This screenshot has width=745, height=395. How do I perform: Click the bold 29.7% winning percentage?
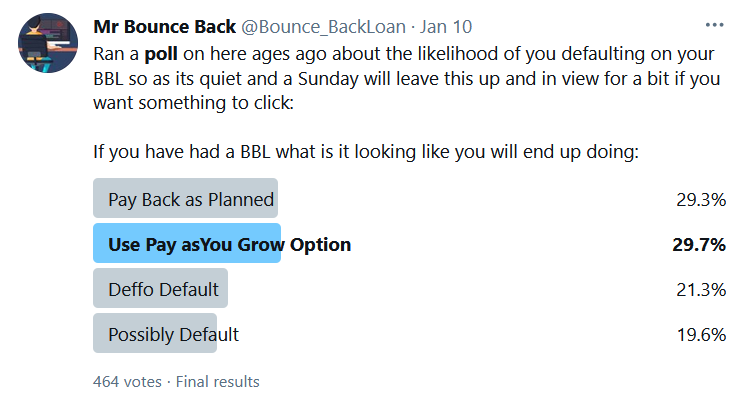(x=699, y=245)
